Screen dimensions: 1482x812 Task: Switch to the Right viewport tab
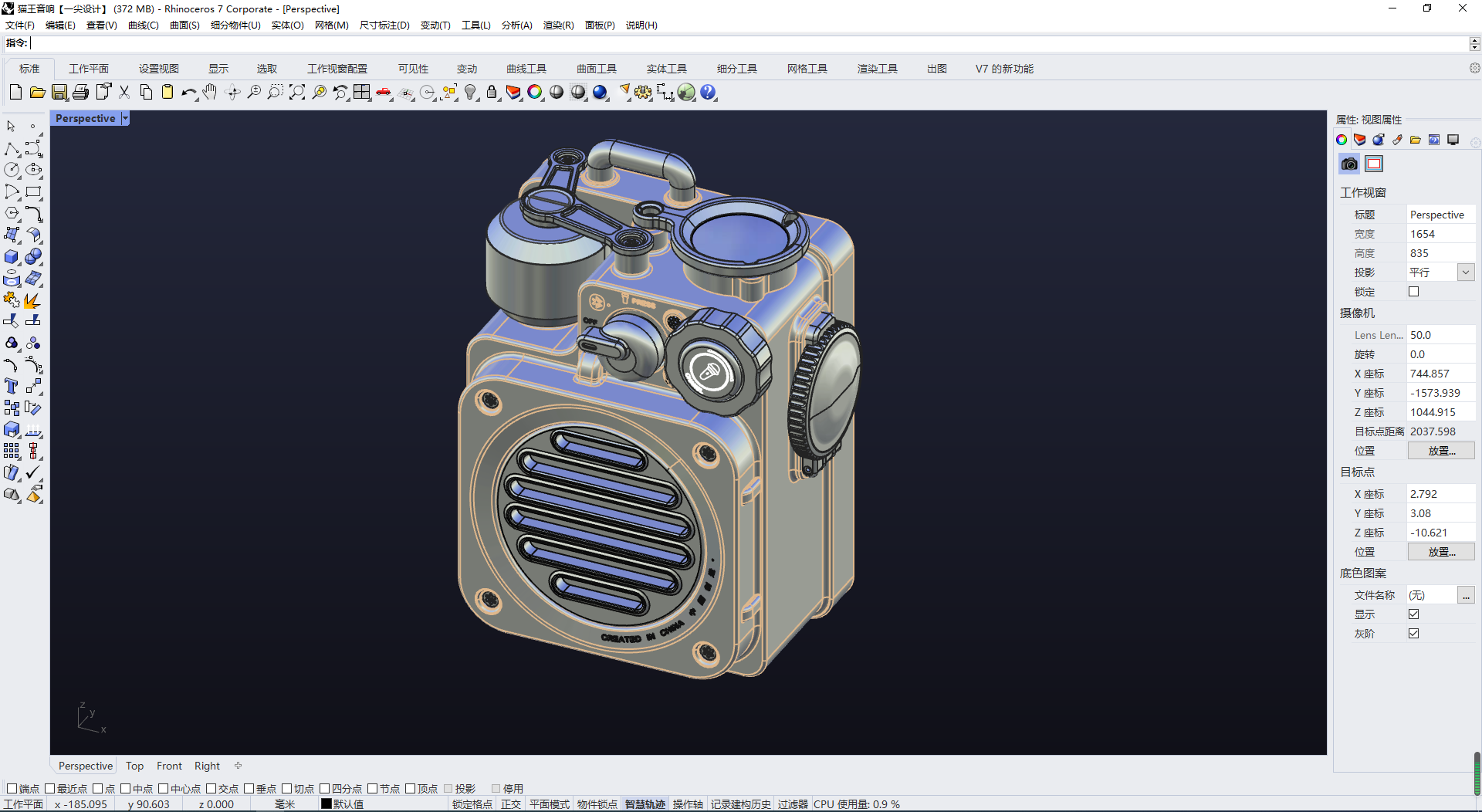pos(207,766)
